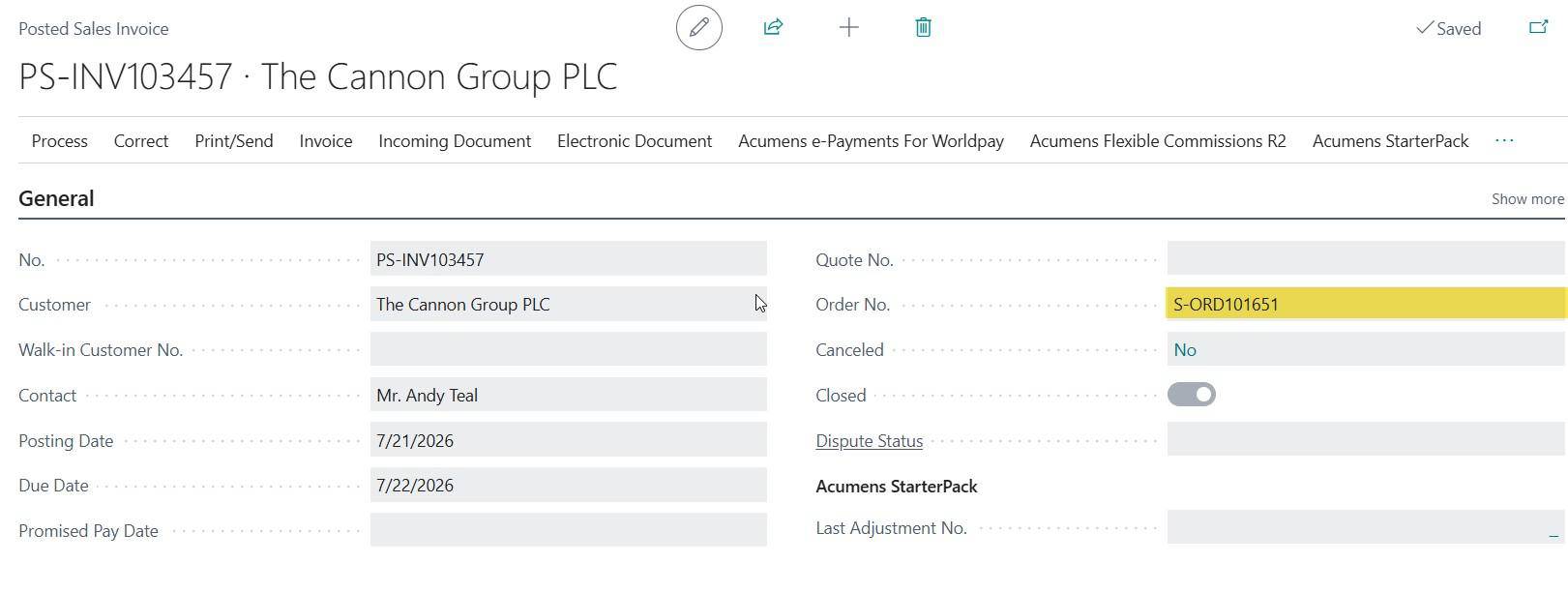Select the No. field PS-INV103457
This screenshot has height=593, width=1568.
coord(568,259)
